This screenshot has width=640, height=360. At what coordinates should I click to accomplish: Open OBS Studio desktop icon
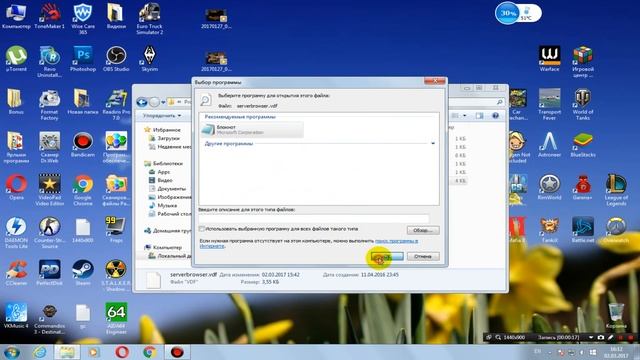[116, 59]
